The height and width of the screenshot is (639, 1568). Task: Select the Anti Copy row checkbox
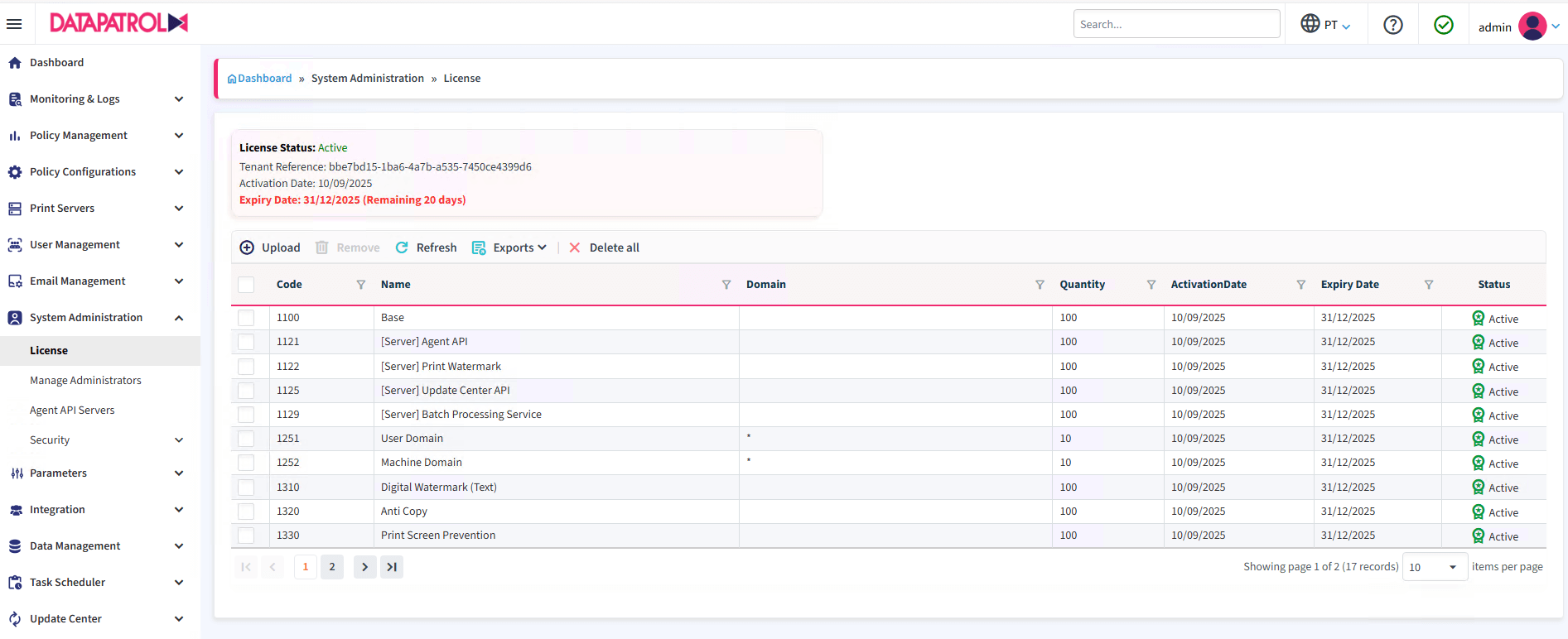click(x=246, y=512)
